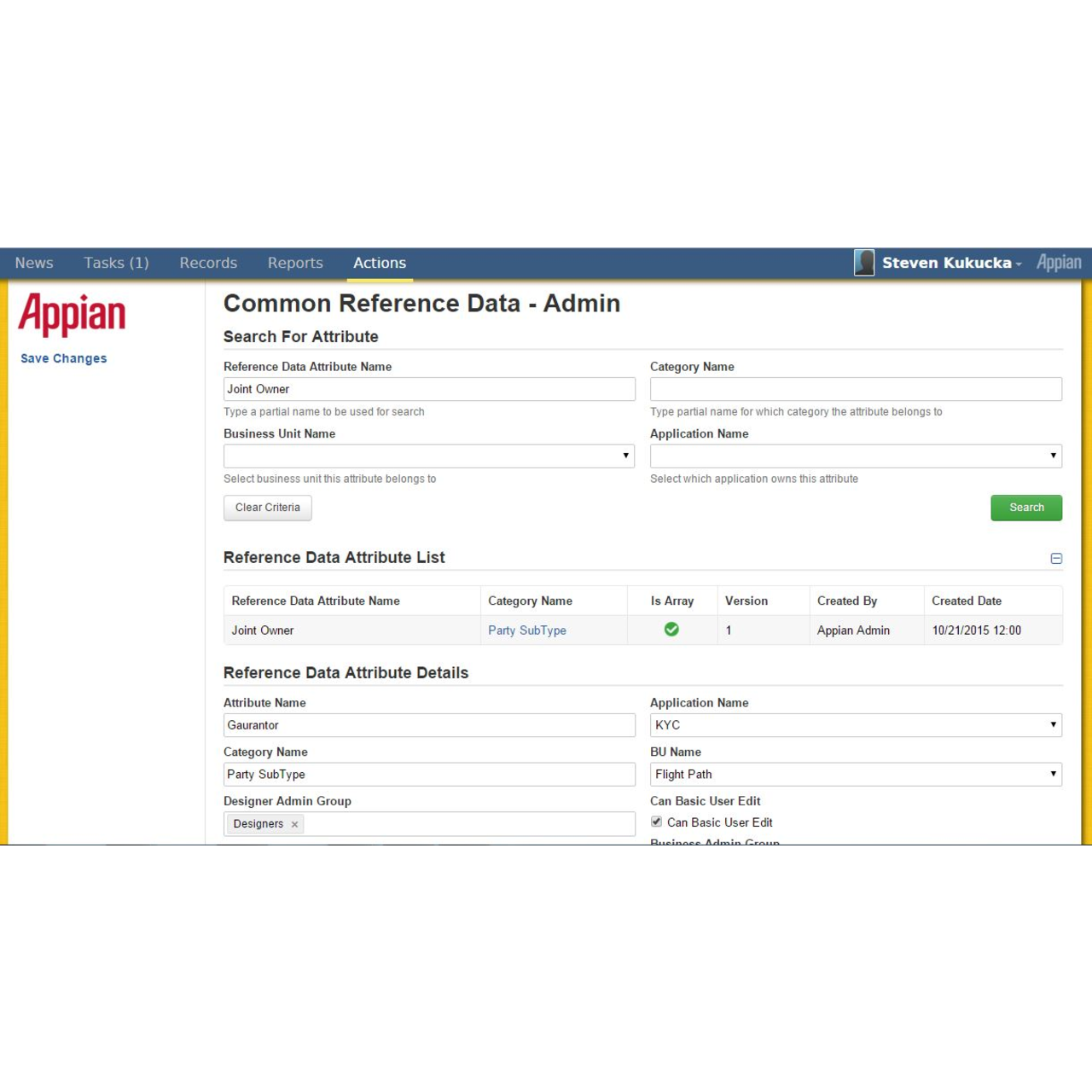Click Steven Kukucka's profile avatar
The height and width of the screenshot is (1092, 1092).
pos(863,263)
